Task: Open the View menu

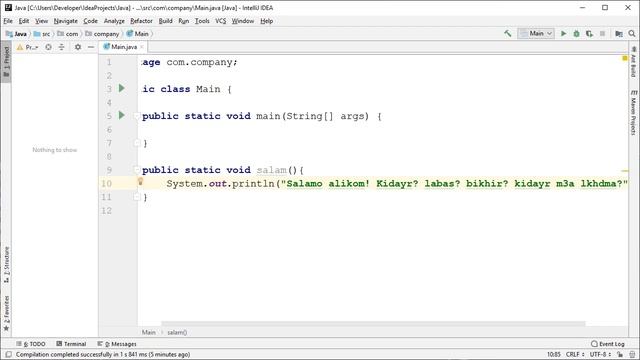Action: [x=41, y=21]
